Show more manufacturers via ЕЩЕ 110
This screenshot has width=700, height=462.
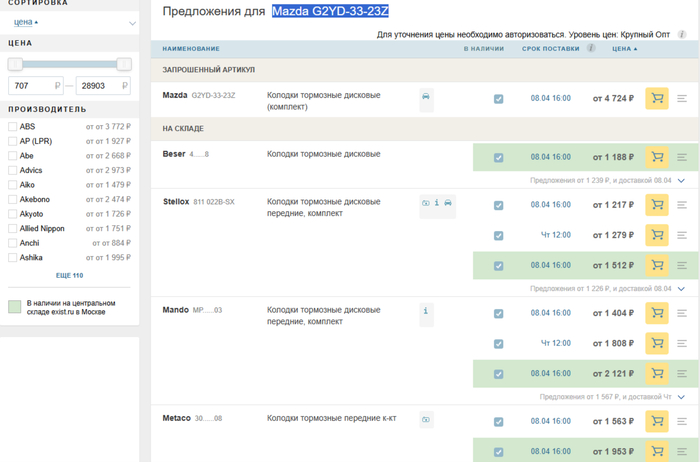tap(69, 275)
